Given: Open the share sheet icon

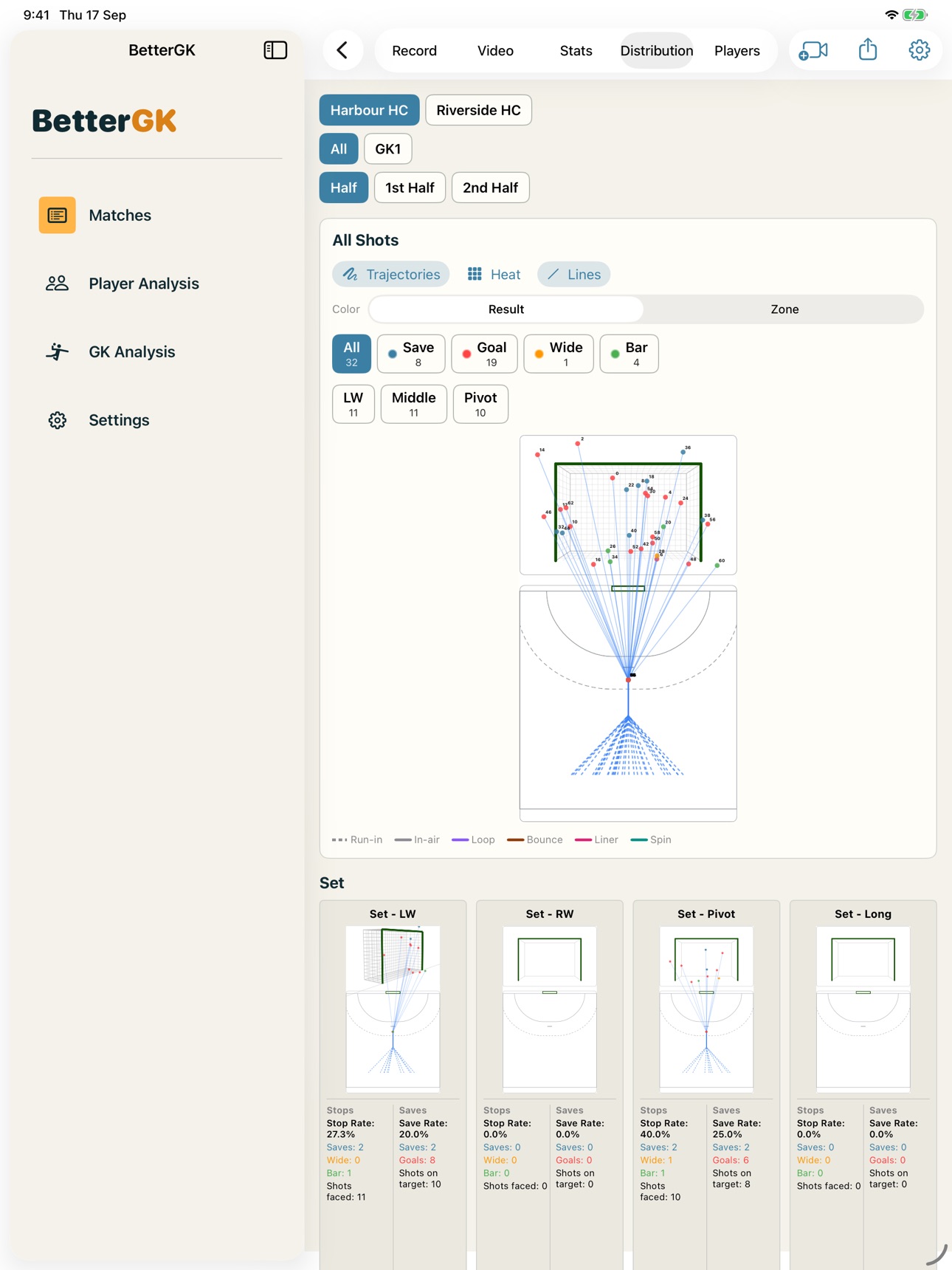Looking at the screenshot, I should point(868,49).
